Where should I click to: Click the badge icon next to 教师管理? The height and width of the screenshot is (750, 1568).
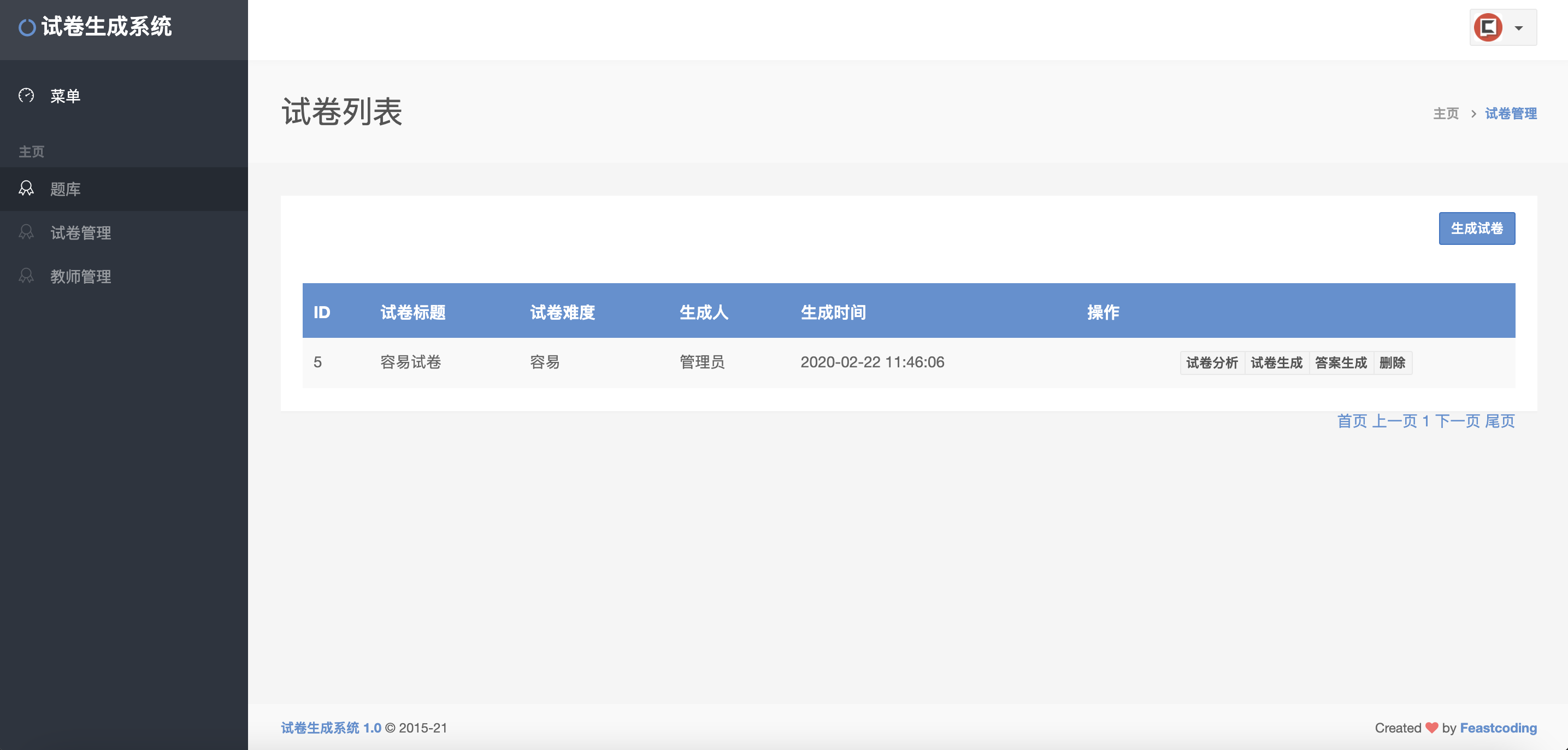[x=26, y=276]
